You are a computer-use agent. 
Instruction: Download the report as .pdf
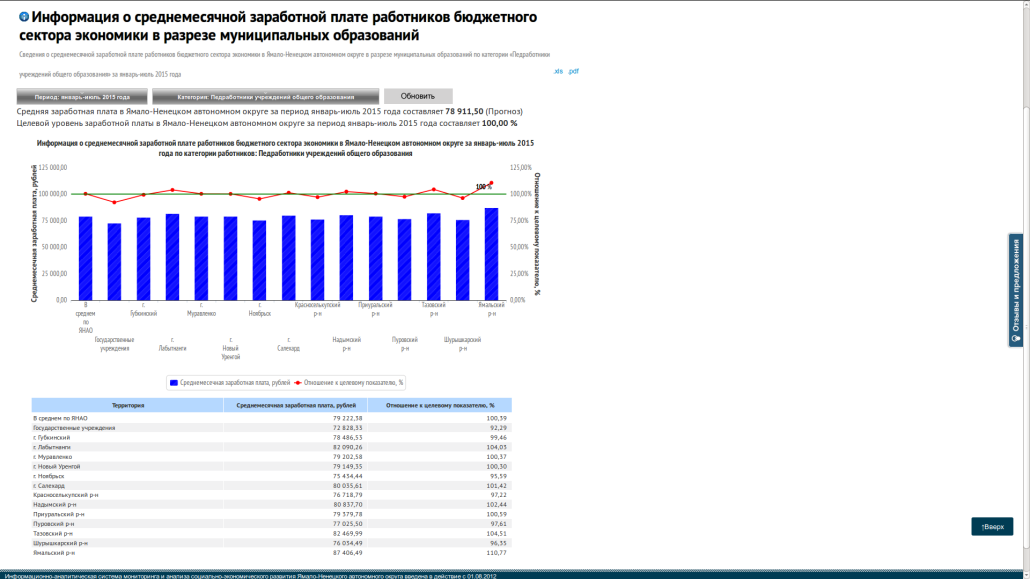[573, 71]
